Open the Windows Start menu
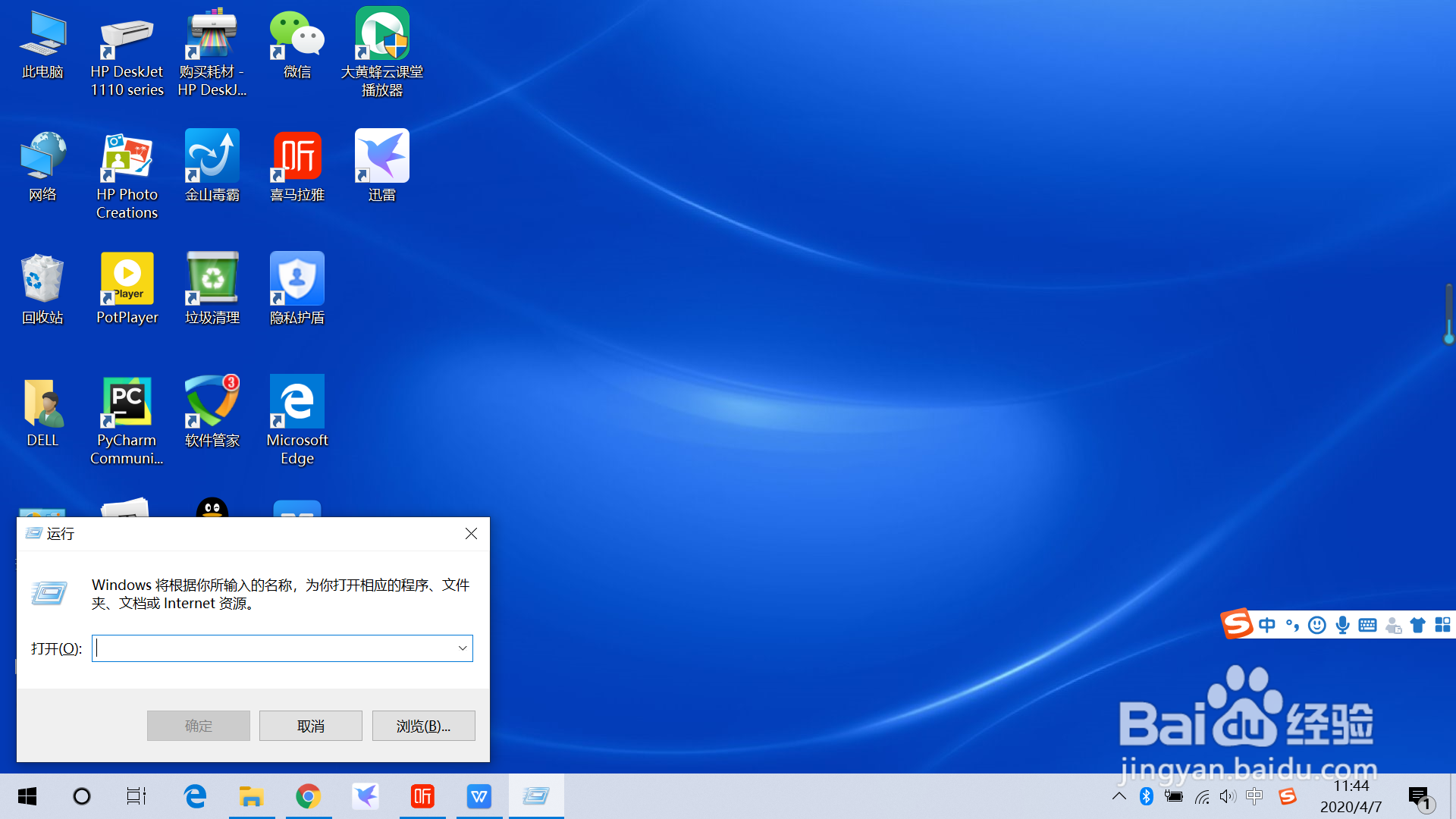 (x=27, y=796)
